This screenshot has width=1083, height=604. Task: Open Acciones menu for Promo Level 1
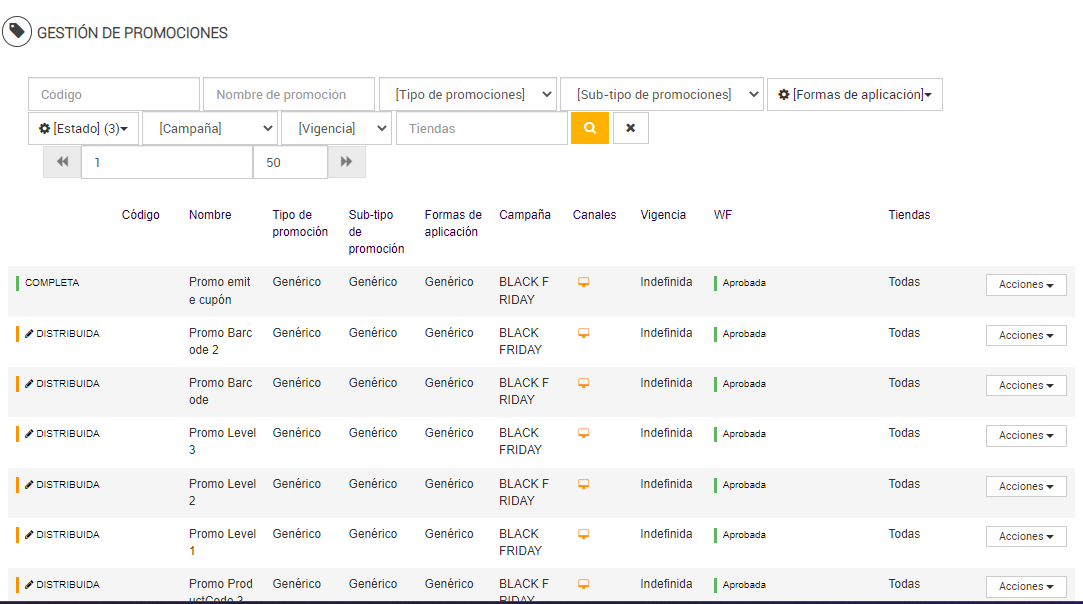[1026, 536]
